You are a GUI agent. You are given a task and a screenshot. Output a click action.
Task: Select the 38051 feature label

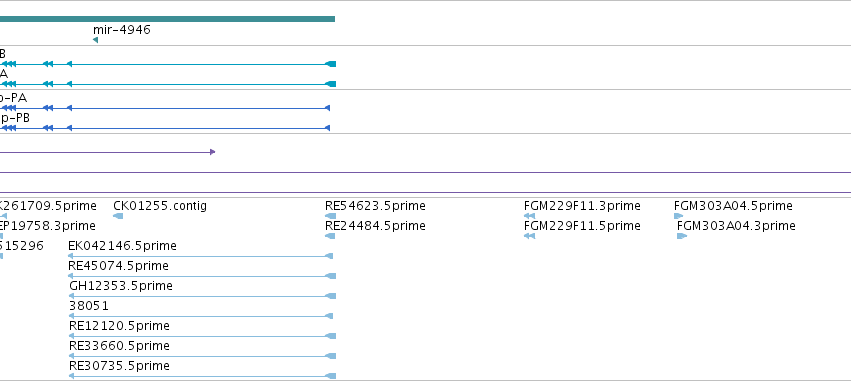click(x=89, y=306)
